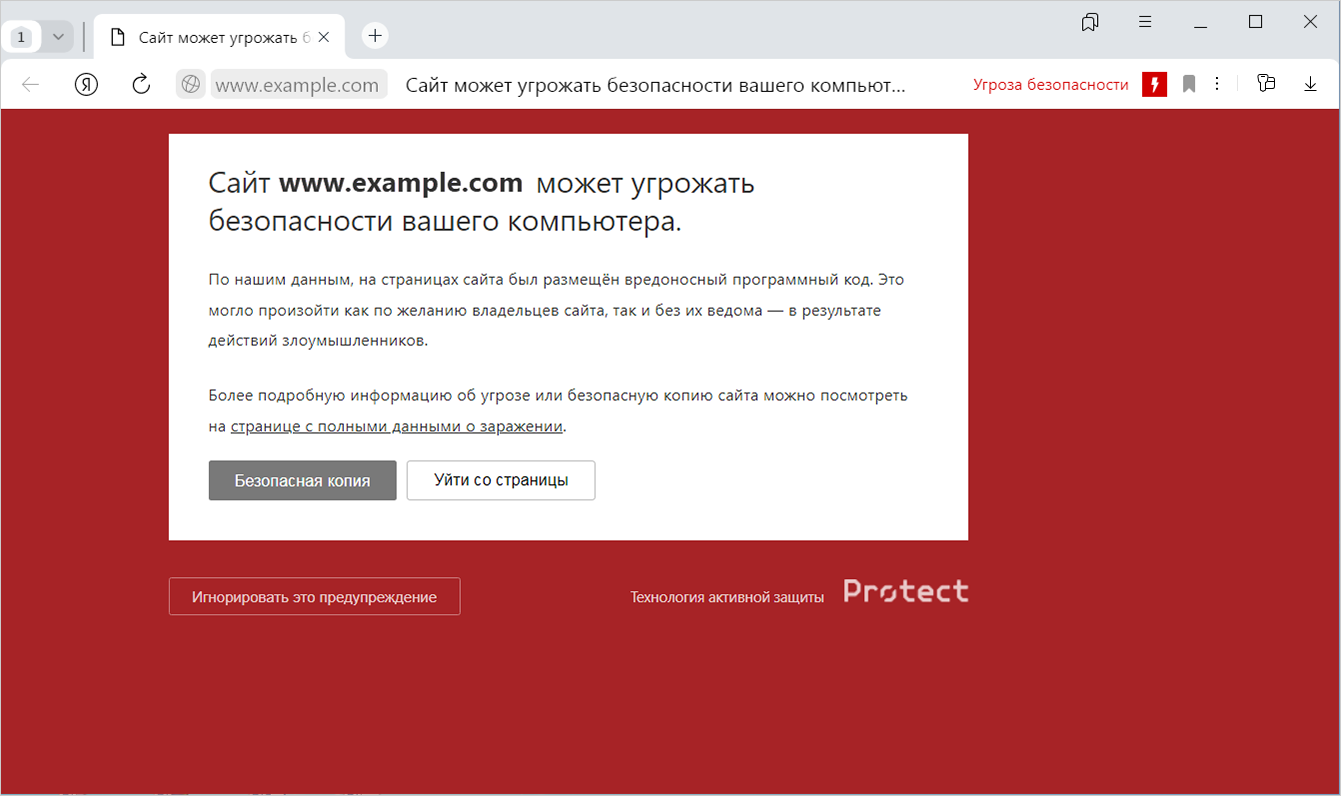
Task: Open the bookmarks collection icon in title bar
Action: coord(1091,22)
